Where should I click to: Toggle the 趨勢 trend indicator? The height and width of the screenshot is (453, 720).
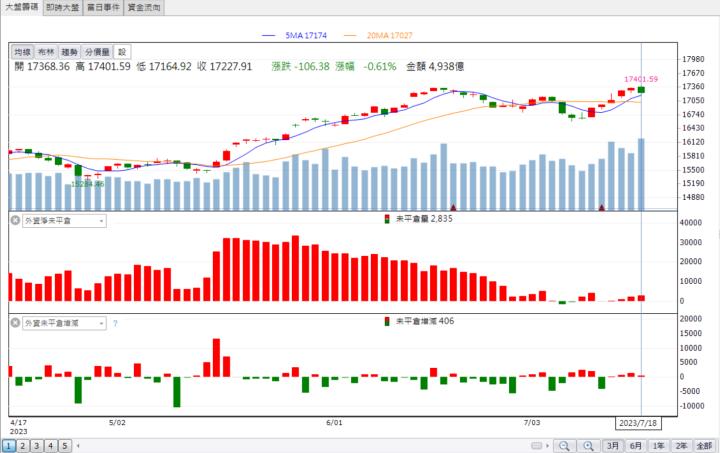(70, 52)
